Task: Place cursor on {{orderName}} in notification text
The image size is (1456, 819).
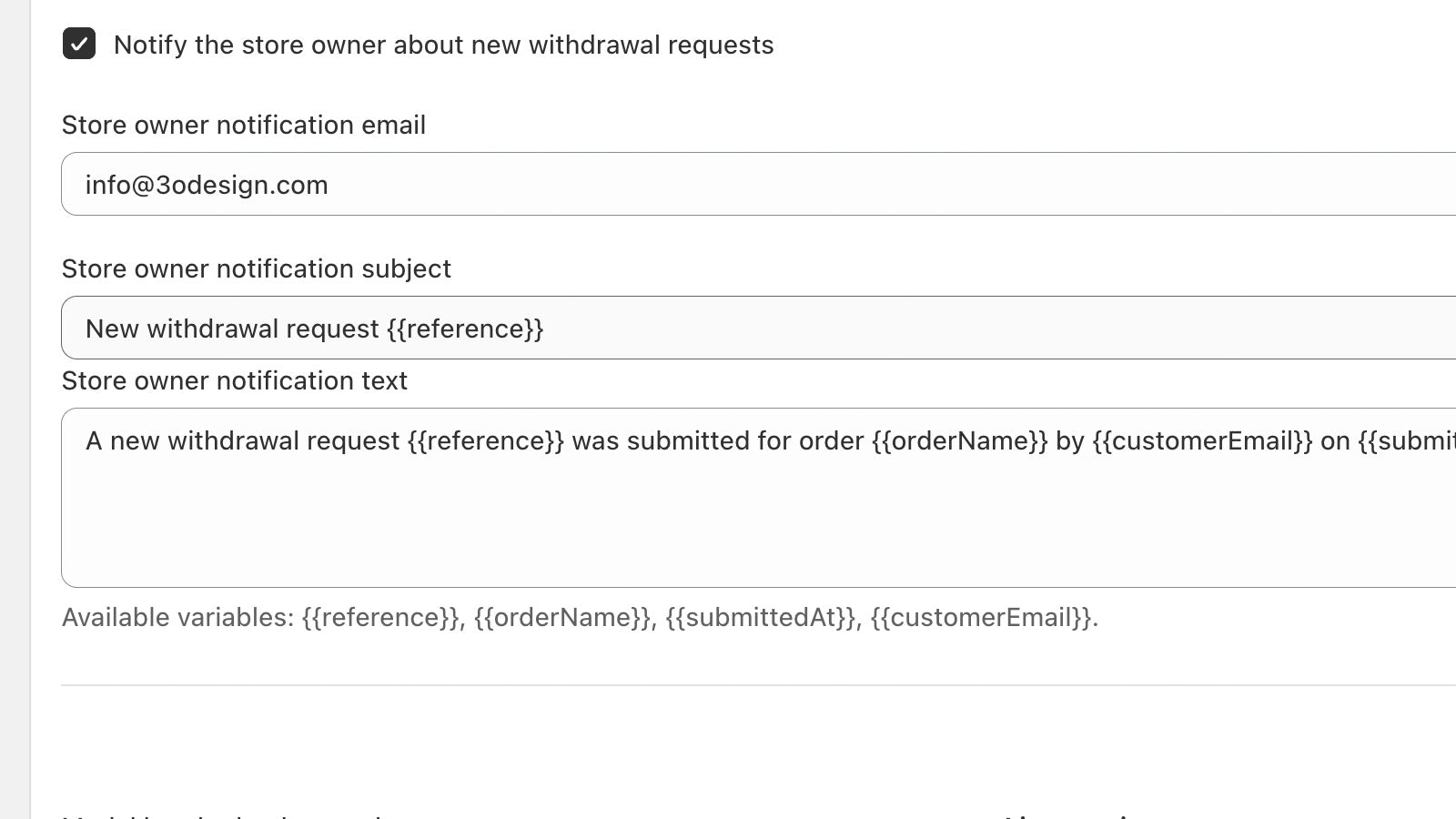Action: point(960,440)
